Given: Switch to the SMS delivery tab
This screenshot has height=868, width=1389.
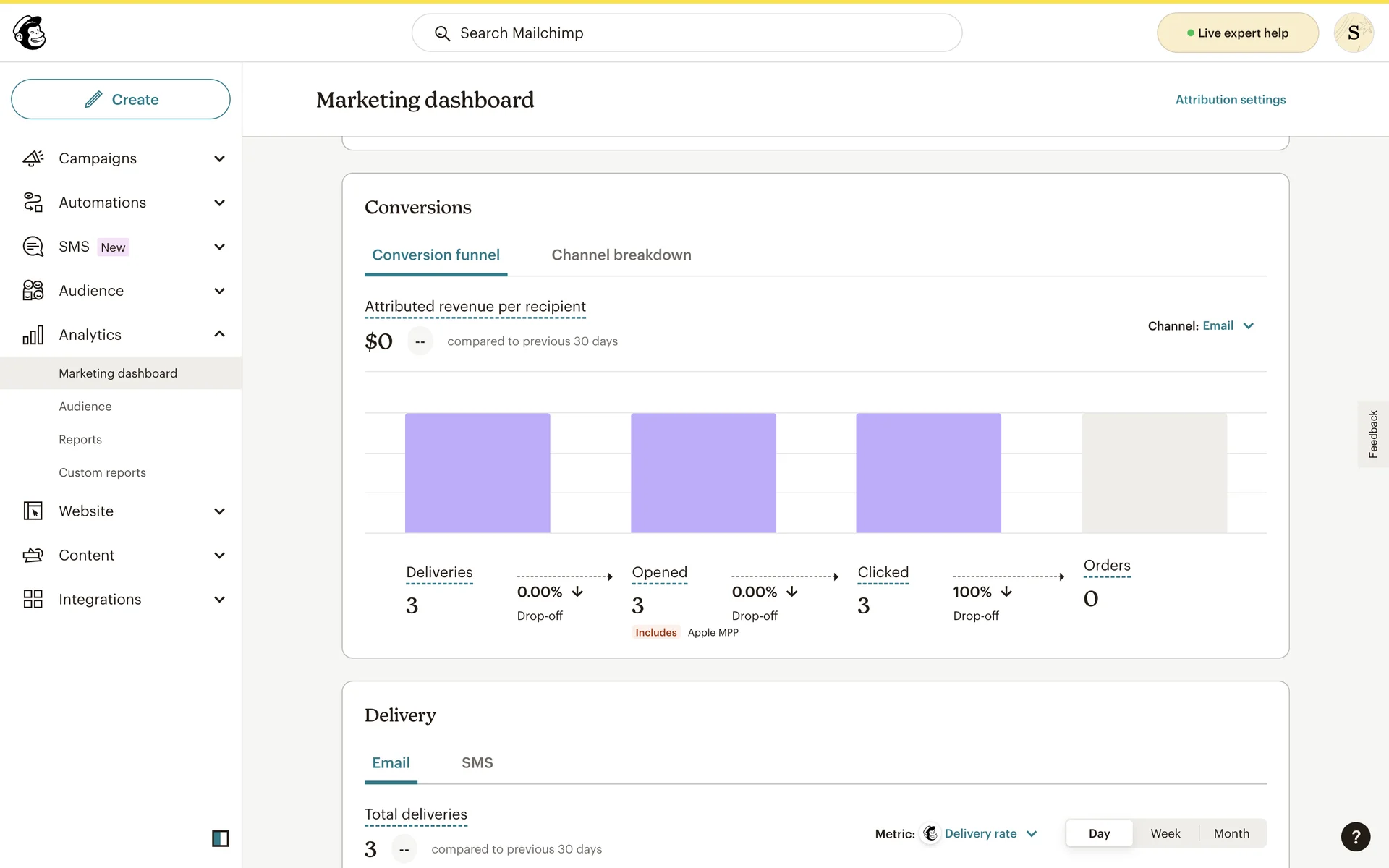Looking at the screenshot, I should [x=477, y=762].
